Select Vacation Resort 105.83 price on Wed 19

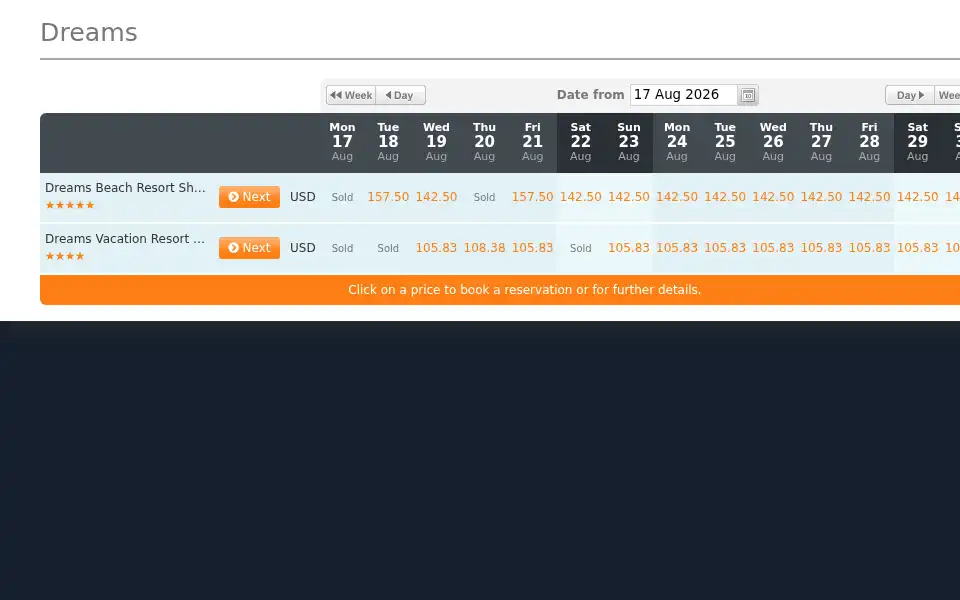pyautogui.click(x=436, y=247)
